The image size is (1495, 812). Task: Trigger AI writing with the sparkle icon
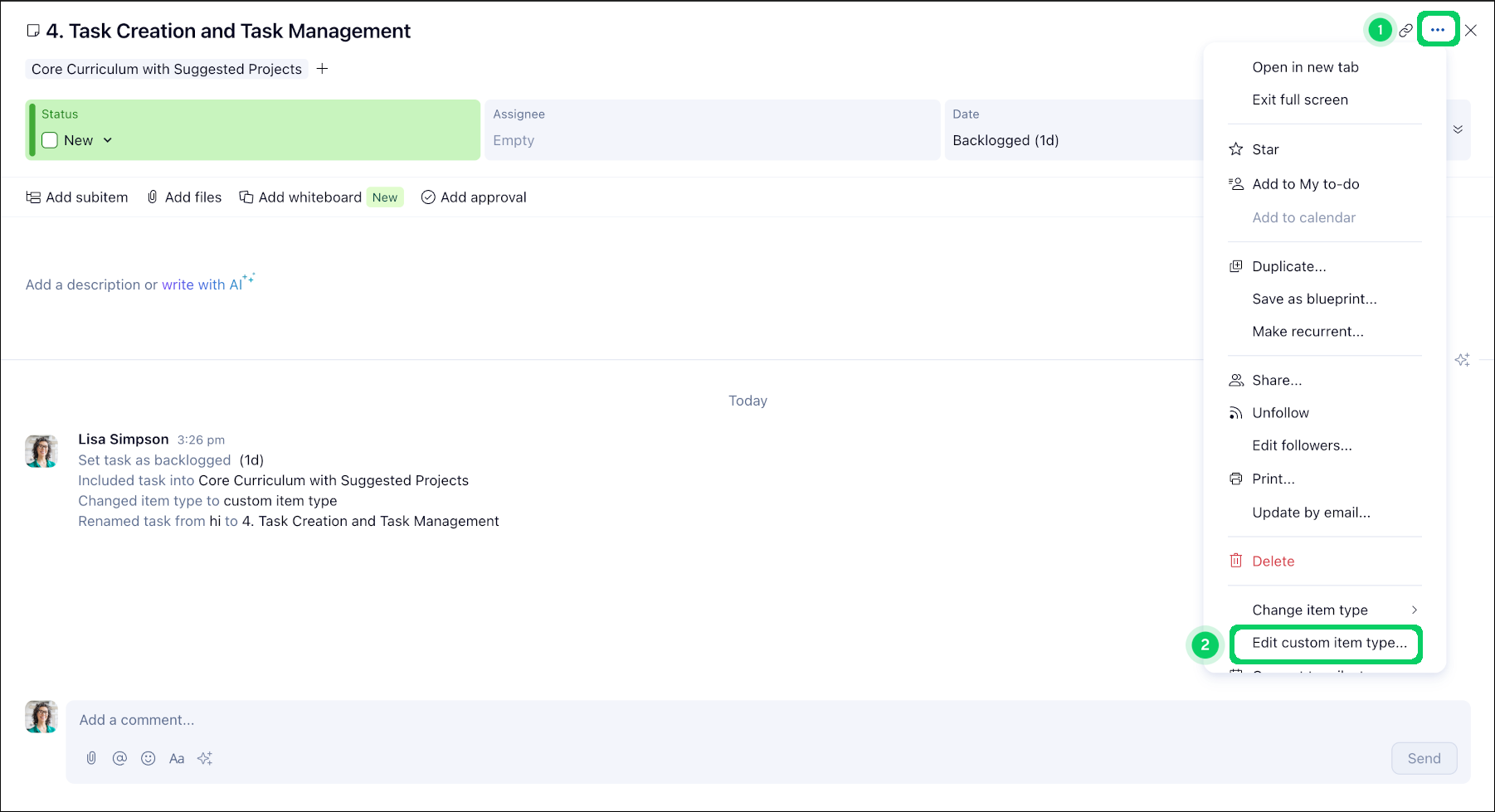click(x=205, y=757)
